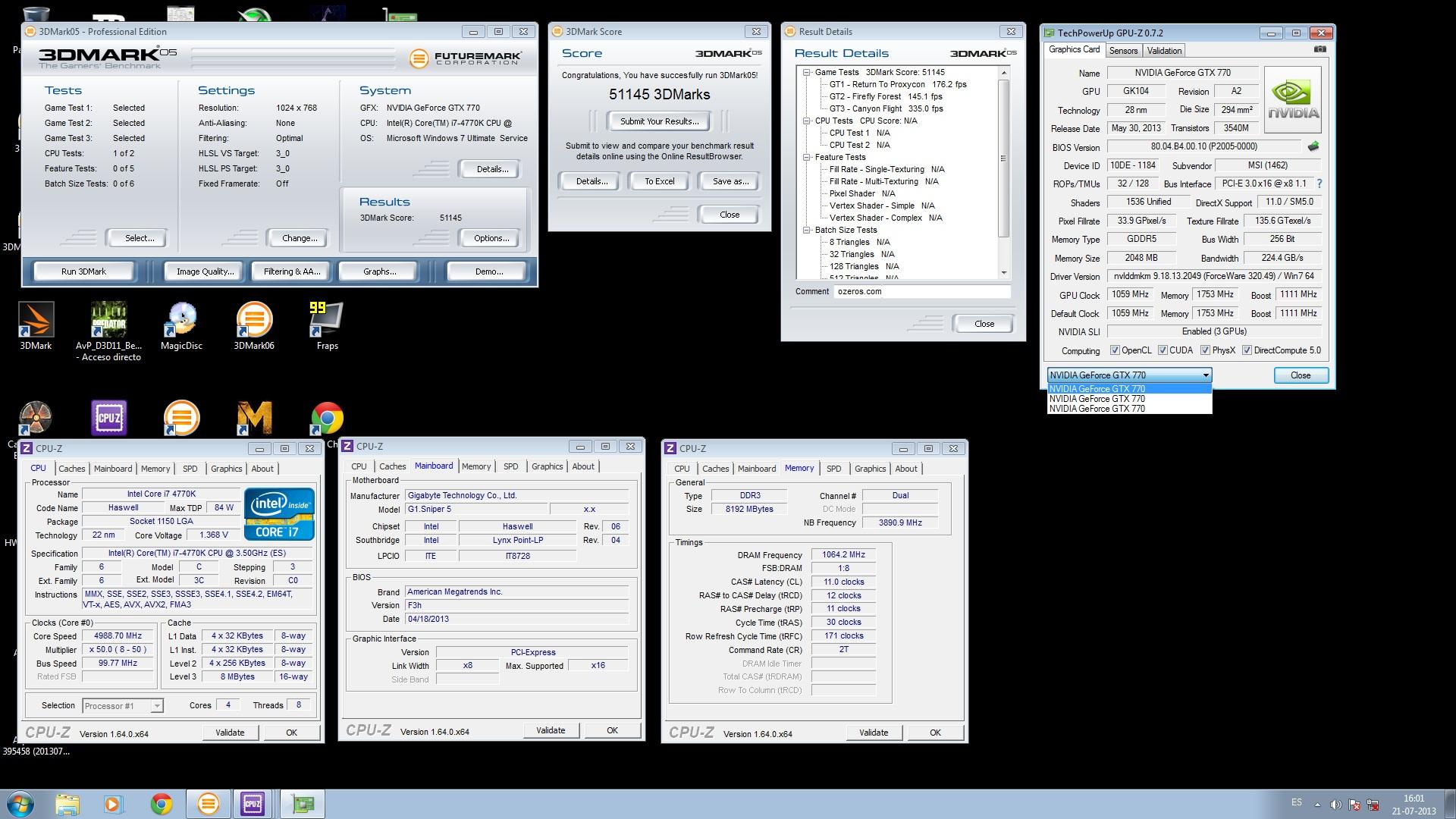This screenshot has width=1456, height=819.
Task: Toggle the CUDA checkbox in GPU-Z
Action: coord(1163,350)
